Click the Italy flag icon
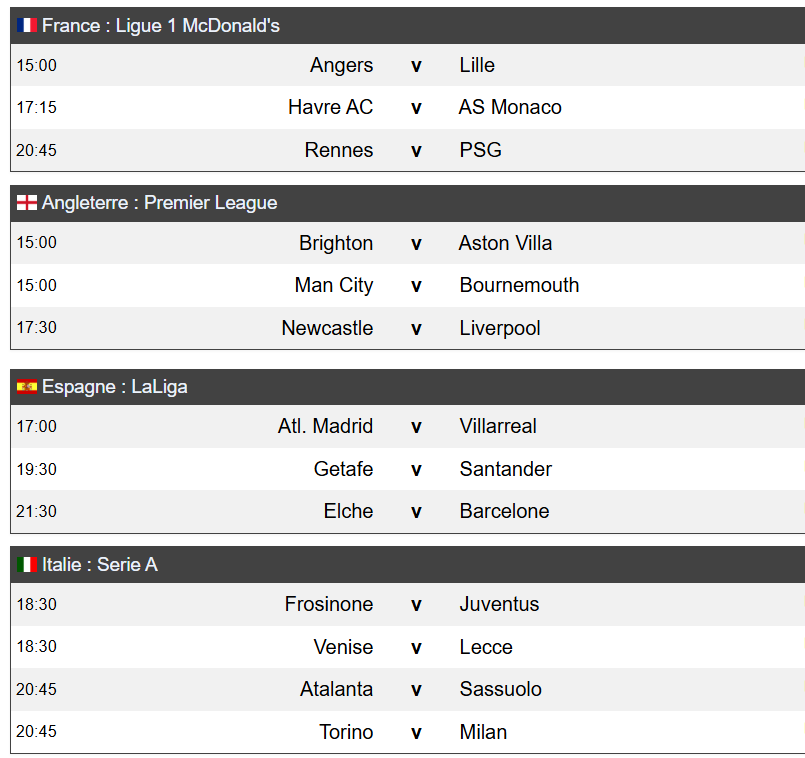 tap(27, 564)
